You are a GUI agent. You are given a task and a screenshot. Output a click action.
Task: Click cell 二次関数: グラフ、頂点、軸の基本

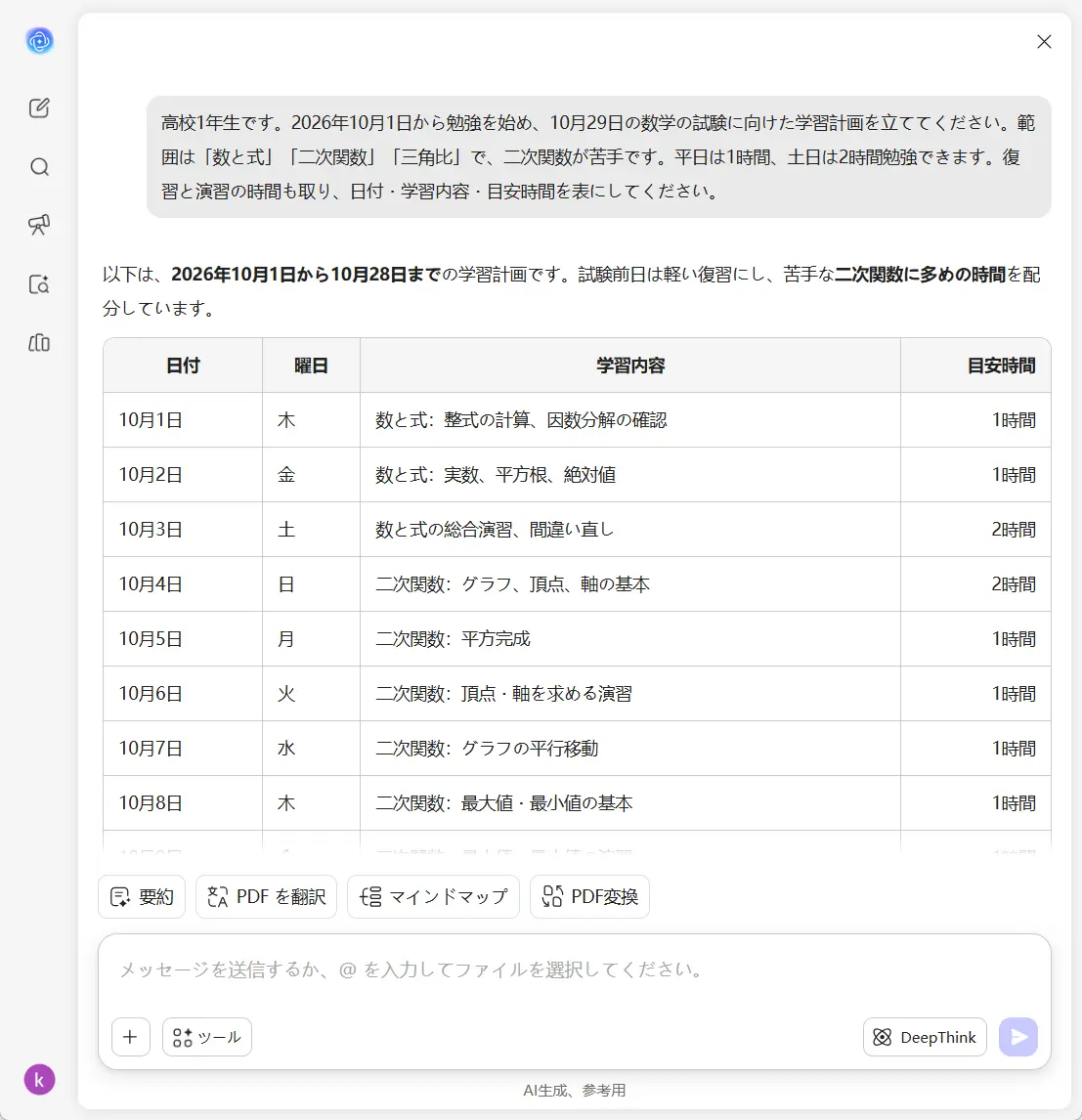pyautogui.click(x=630, y=584)
